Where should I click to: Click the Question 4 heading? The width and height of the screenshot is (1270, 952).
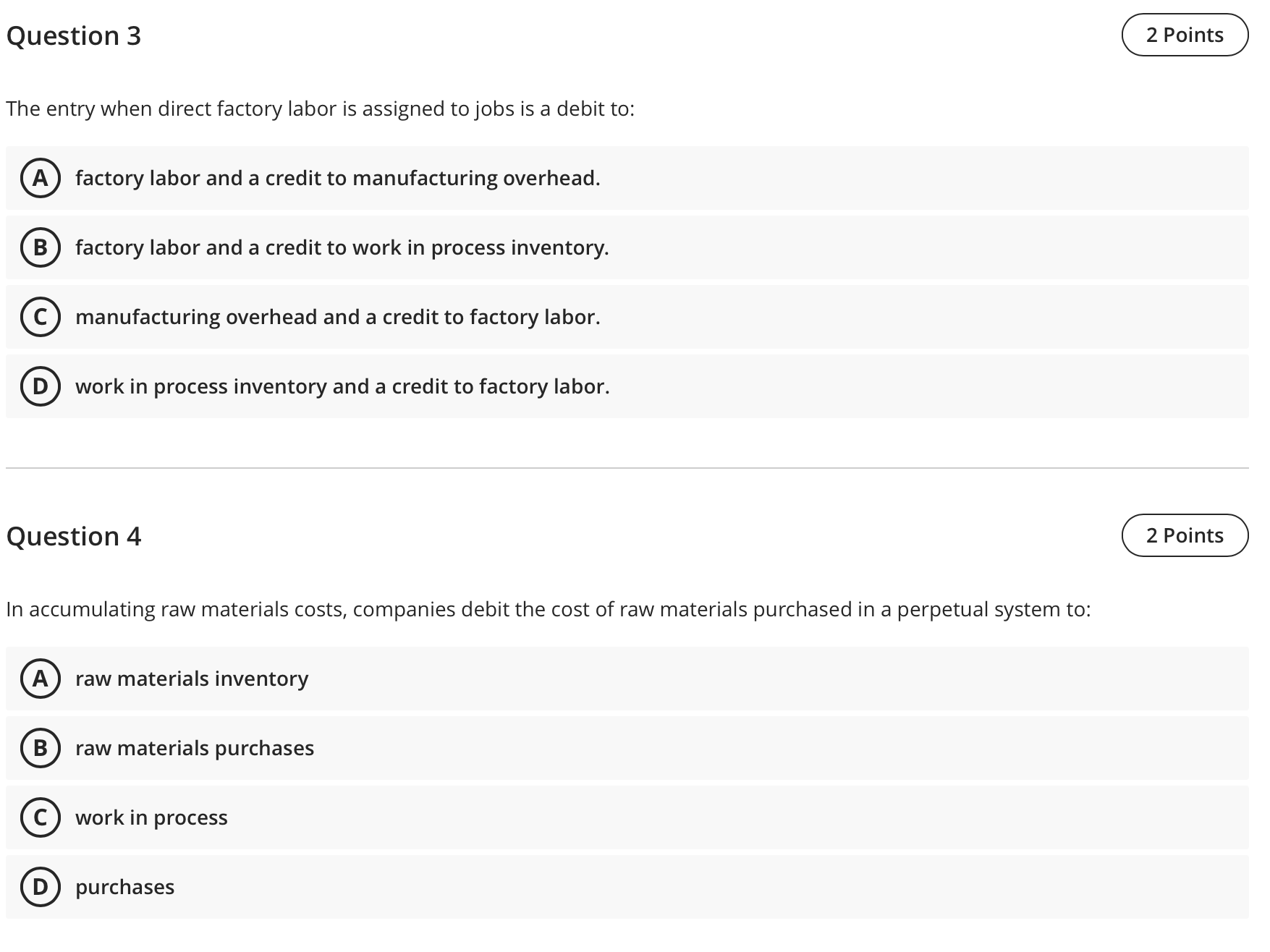point(74,537)
